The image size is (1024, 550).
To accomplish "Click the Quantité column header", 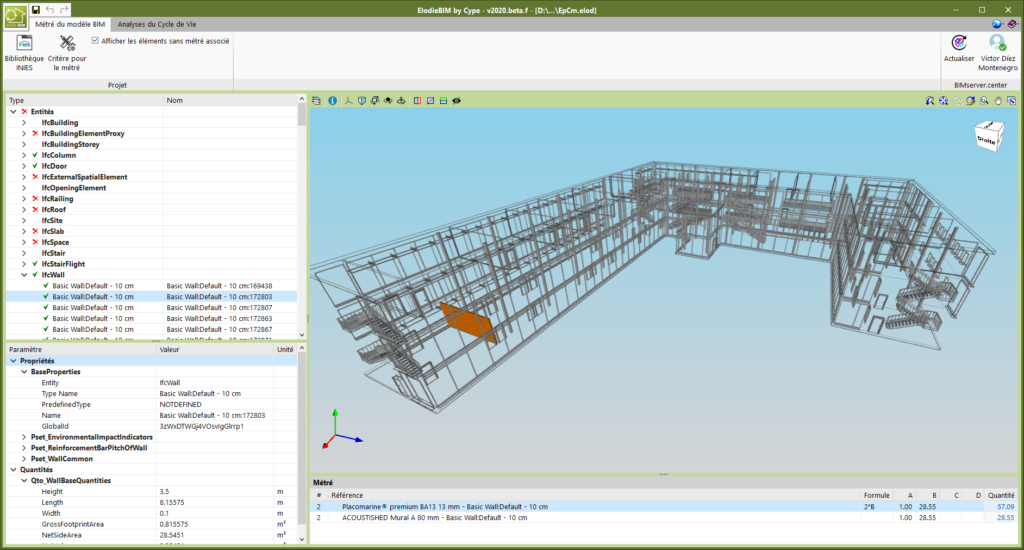I will (1000, 495).
